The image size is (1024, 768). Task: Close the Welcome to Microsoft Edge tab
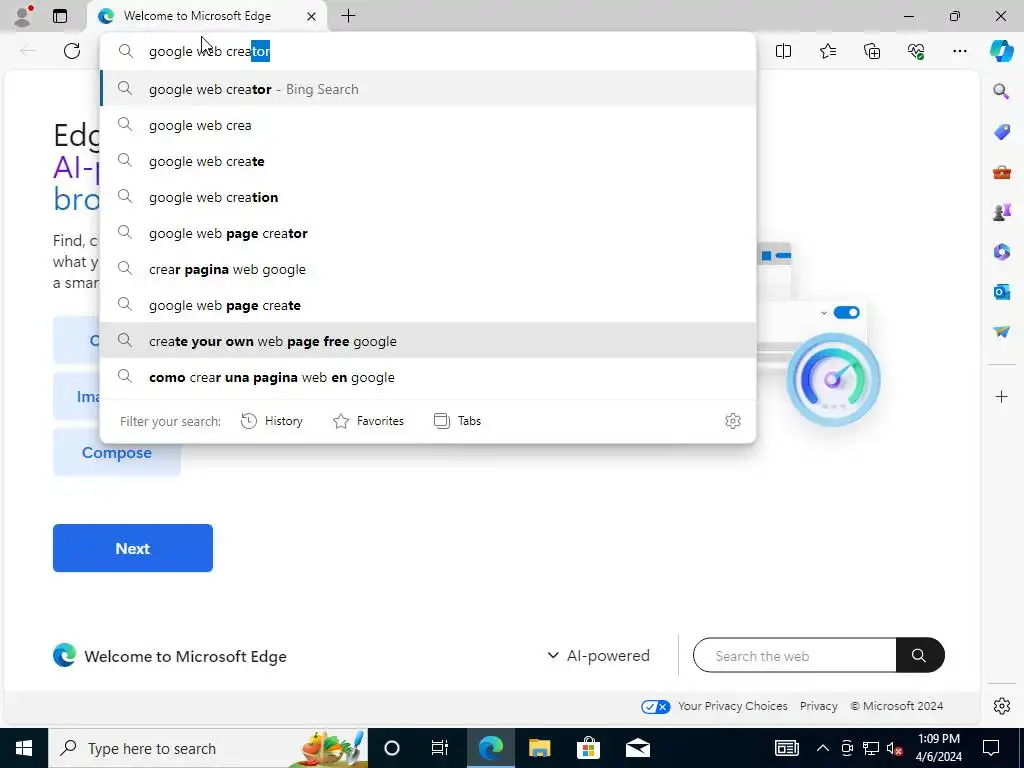tap(312, 16)
